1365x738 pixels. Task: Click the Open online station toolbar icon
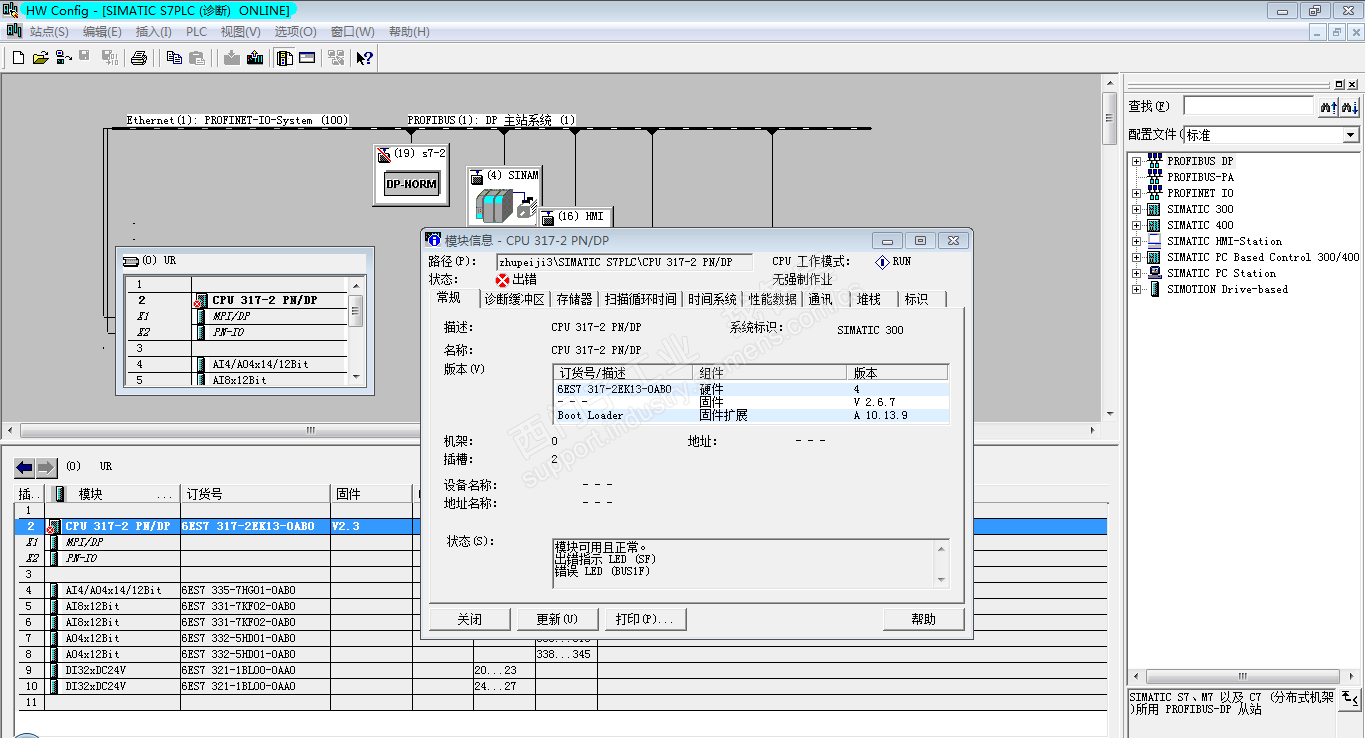click(63, 58)
